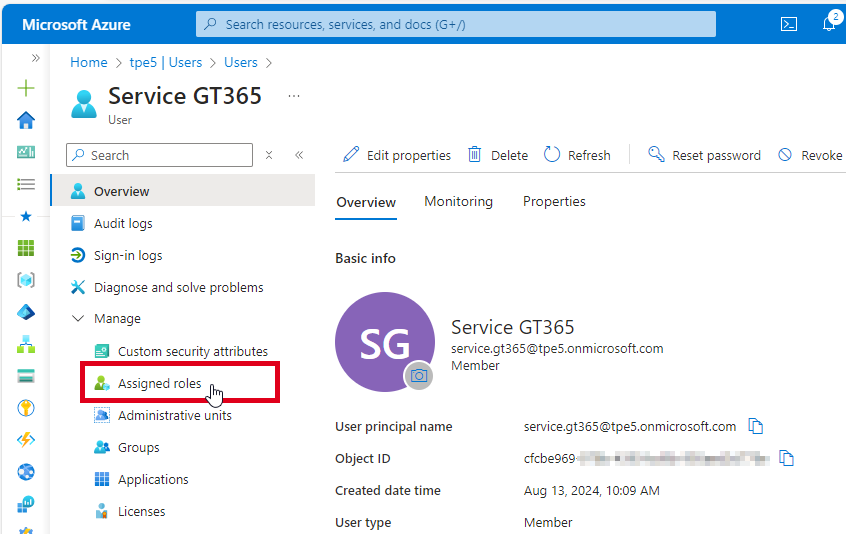
Task: Open the notifications bell icon
Action: point(829,24)
